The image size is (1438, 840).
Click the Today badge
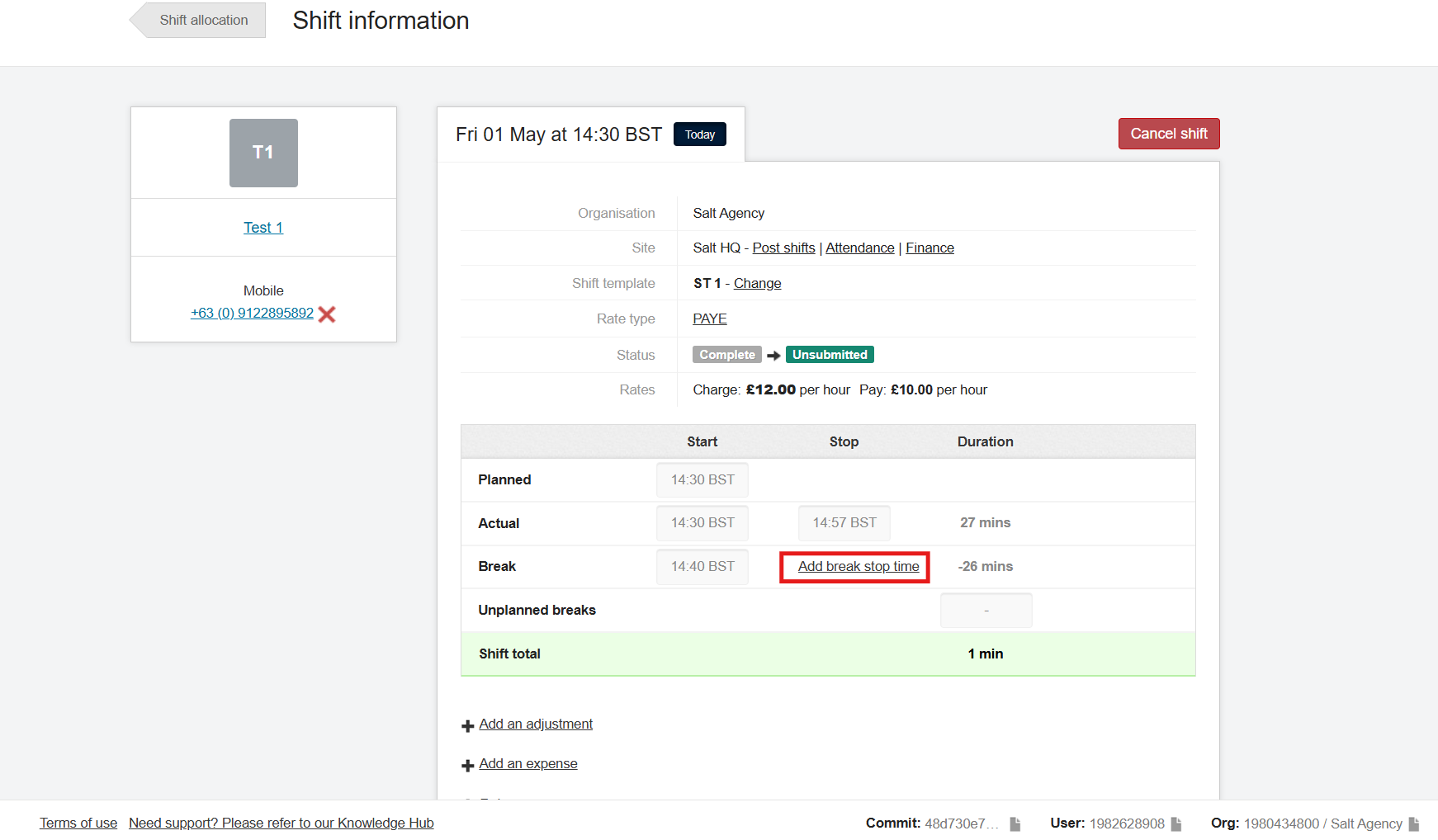(700, 134)
